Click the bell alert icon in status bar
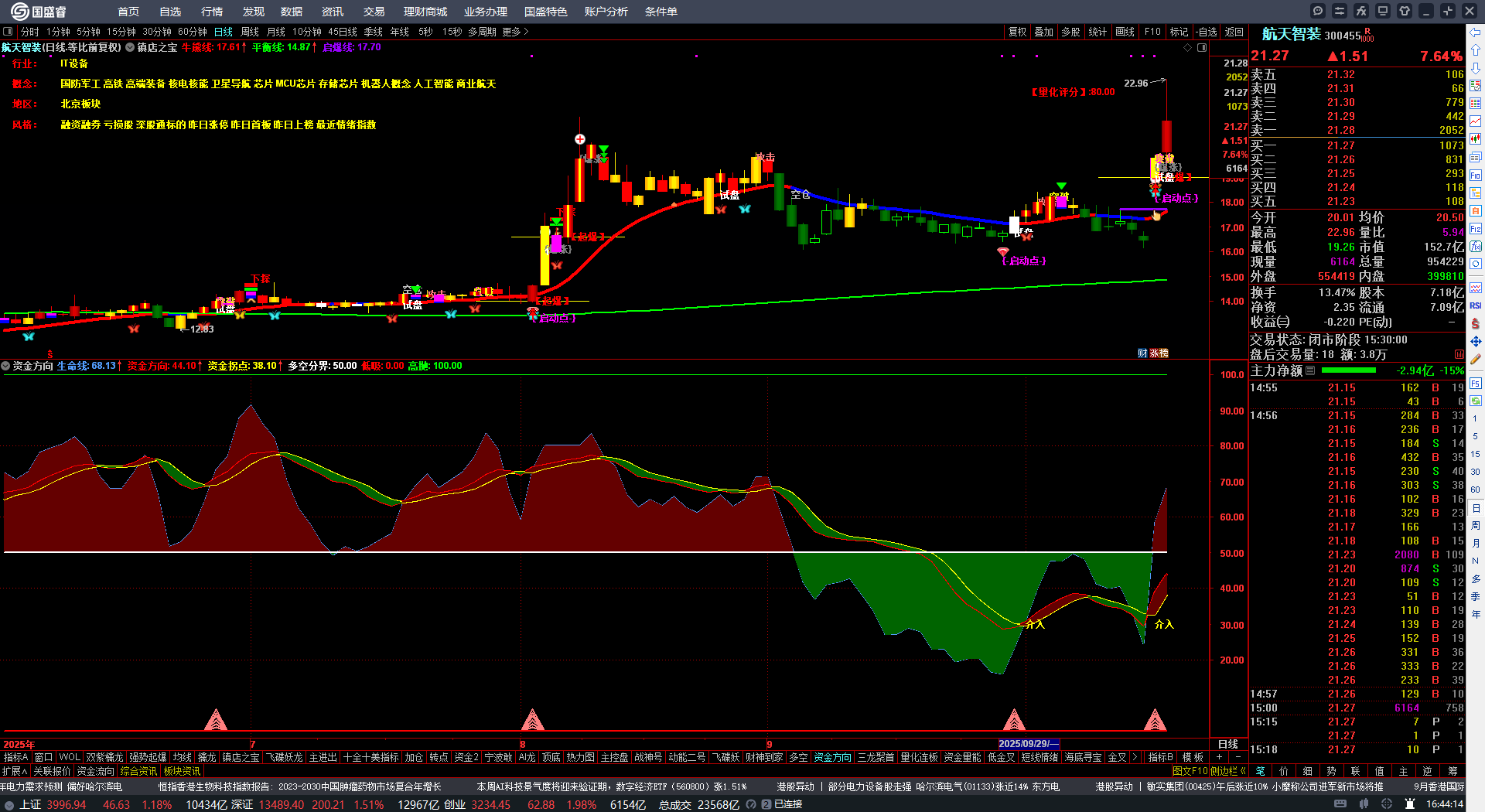Viewport: 1485px width, 812px height. tap(1410, 804)
